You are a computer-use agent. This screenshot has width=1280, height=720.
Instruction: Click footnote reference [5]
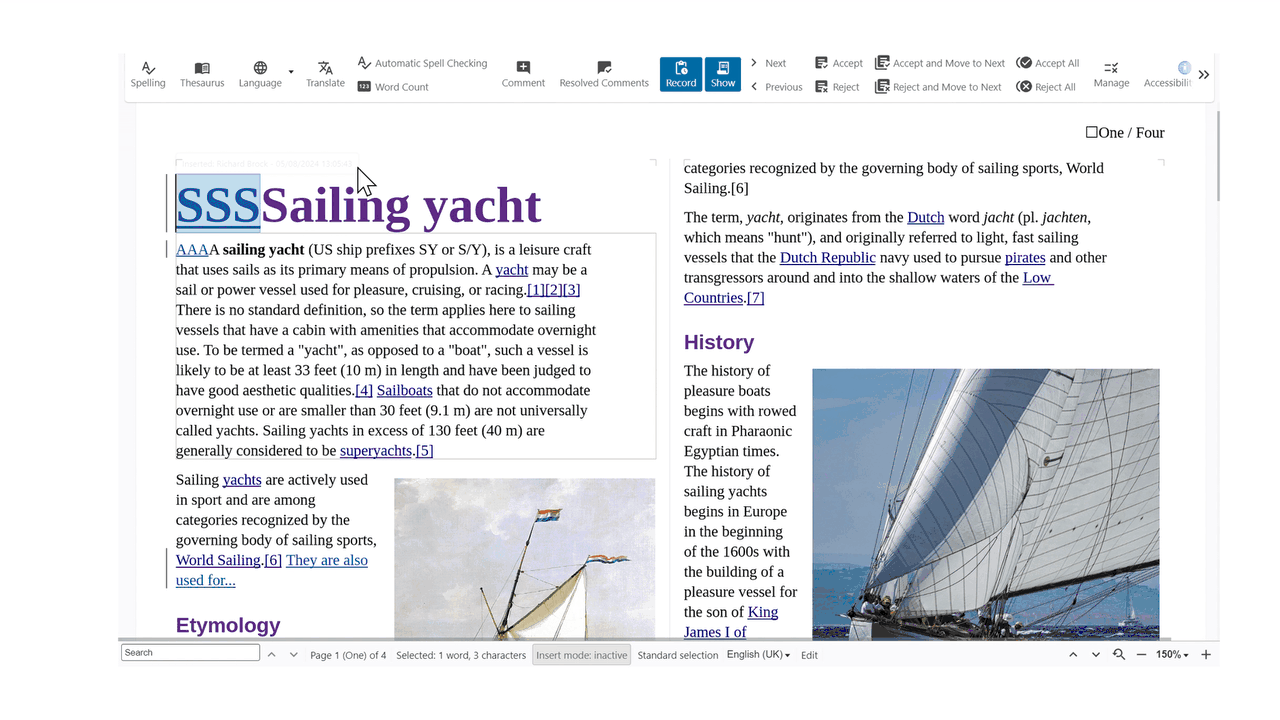click(x=425, y=451)
